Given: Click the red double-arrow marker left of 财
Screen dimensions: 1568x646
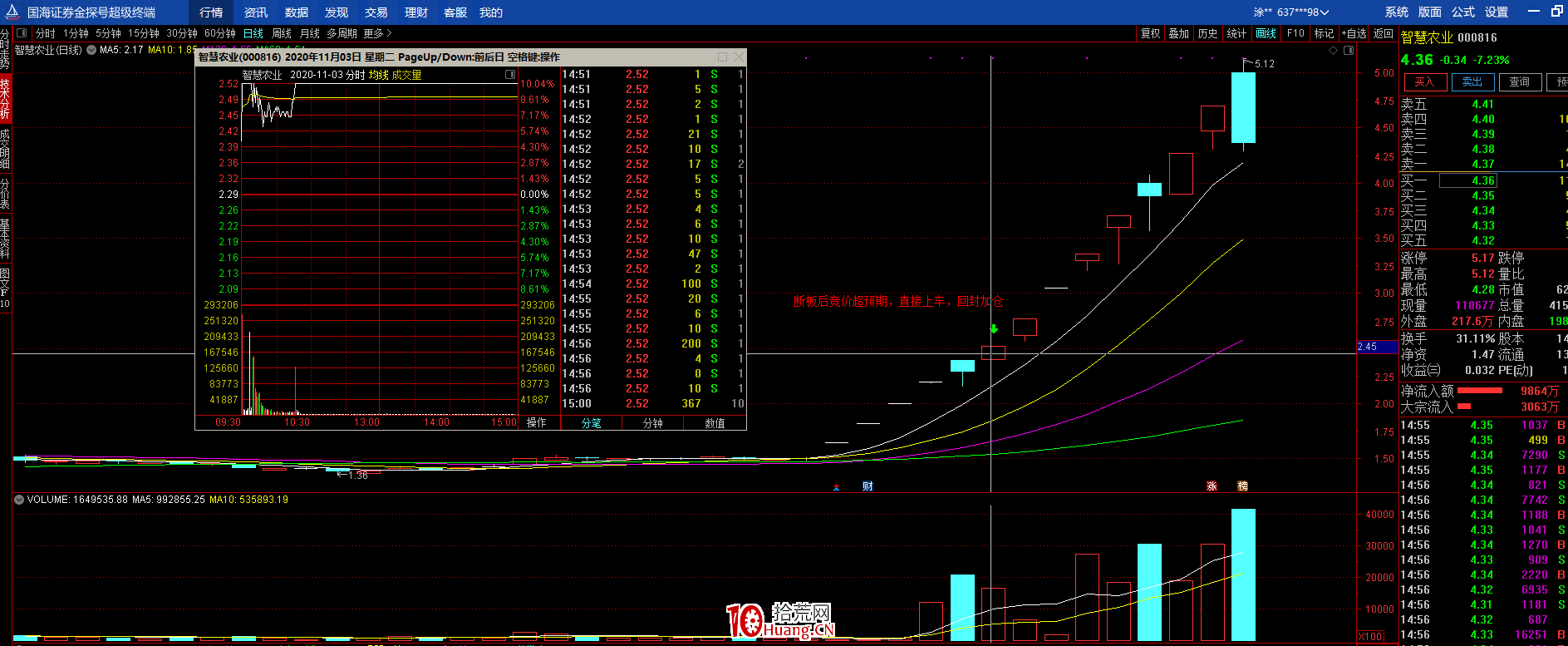Looking at the screenshot, I should pyautogui.click(x=837, y=487).
